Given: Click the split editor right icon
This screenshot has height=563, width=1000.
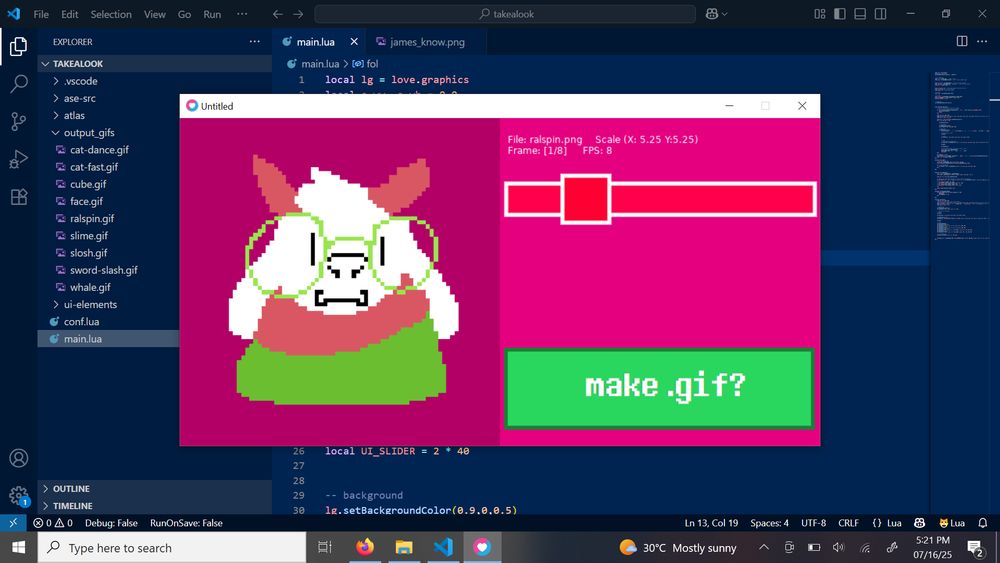Looking at the screenshot, I should [x=962, y=41].
